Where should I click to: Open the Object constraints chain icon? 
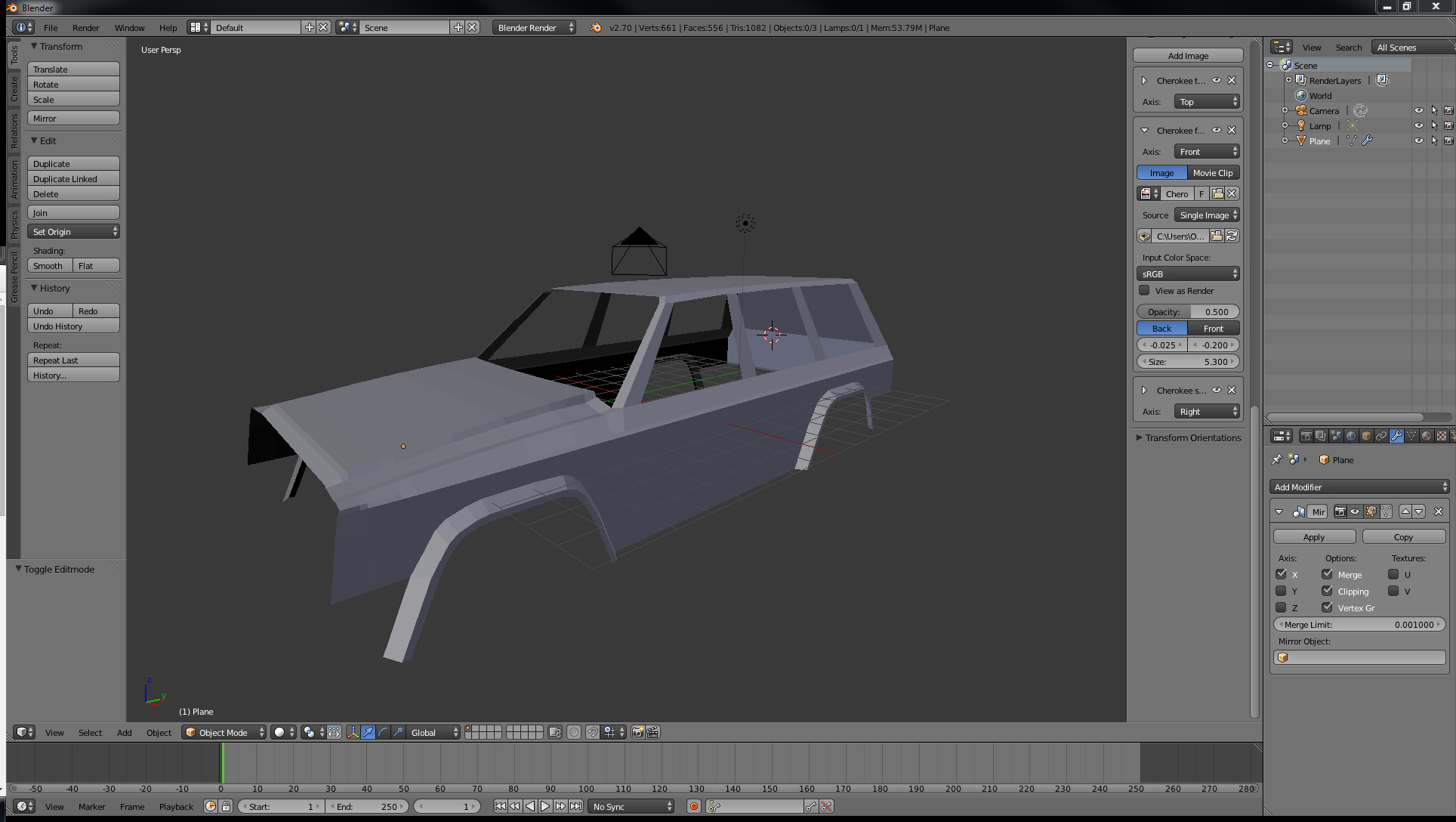pyautogui.click(x=1381, y=436)
